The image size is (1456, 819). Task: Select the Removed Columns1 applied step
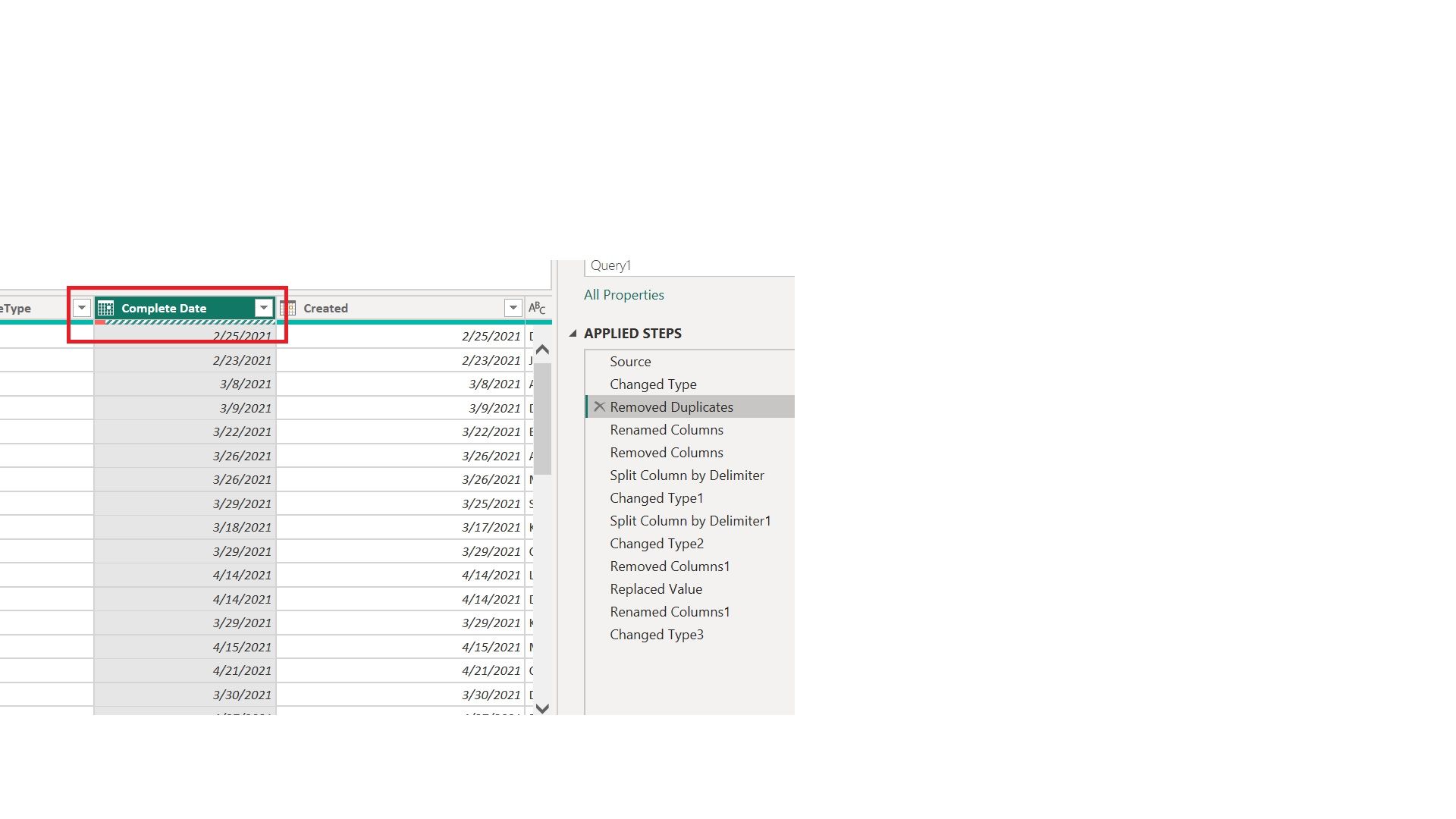point(690,566)
